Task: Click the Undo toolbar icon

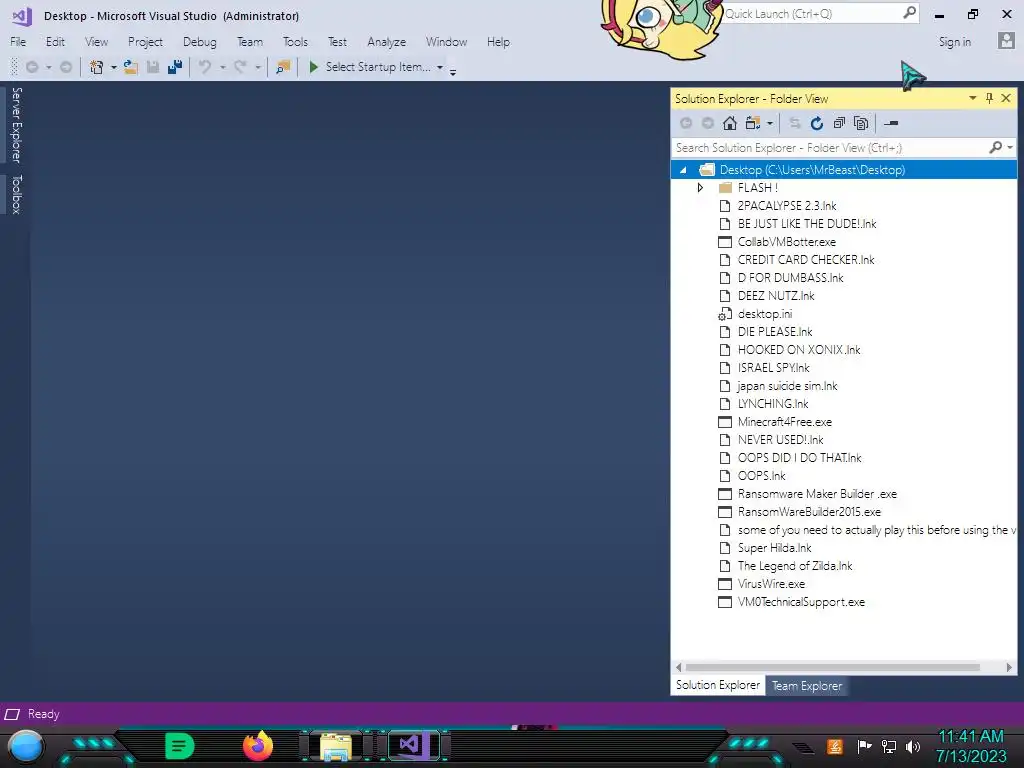Action: click(x=204, y=67)
